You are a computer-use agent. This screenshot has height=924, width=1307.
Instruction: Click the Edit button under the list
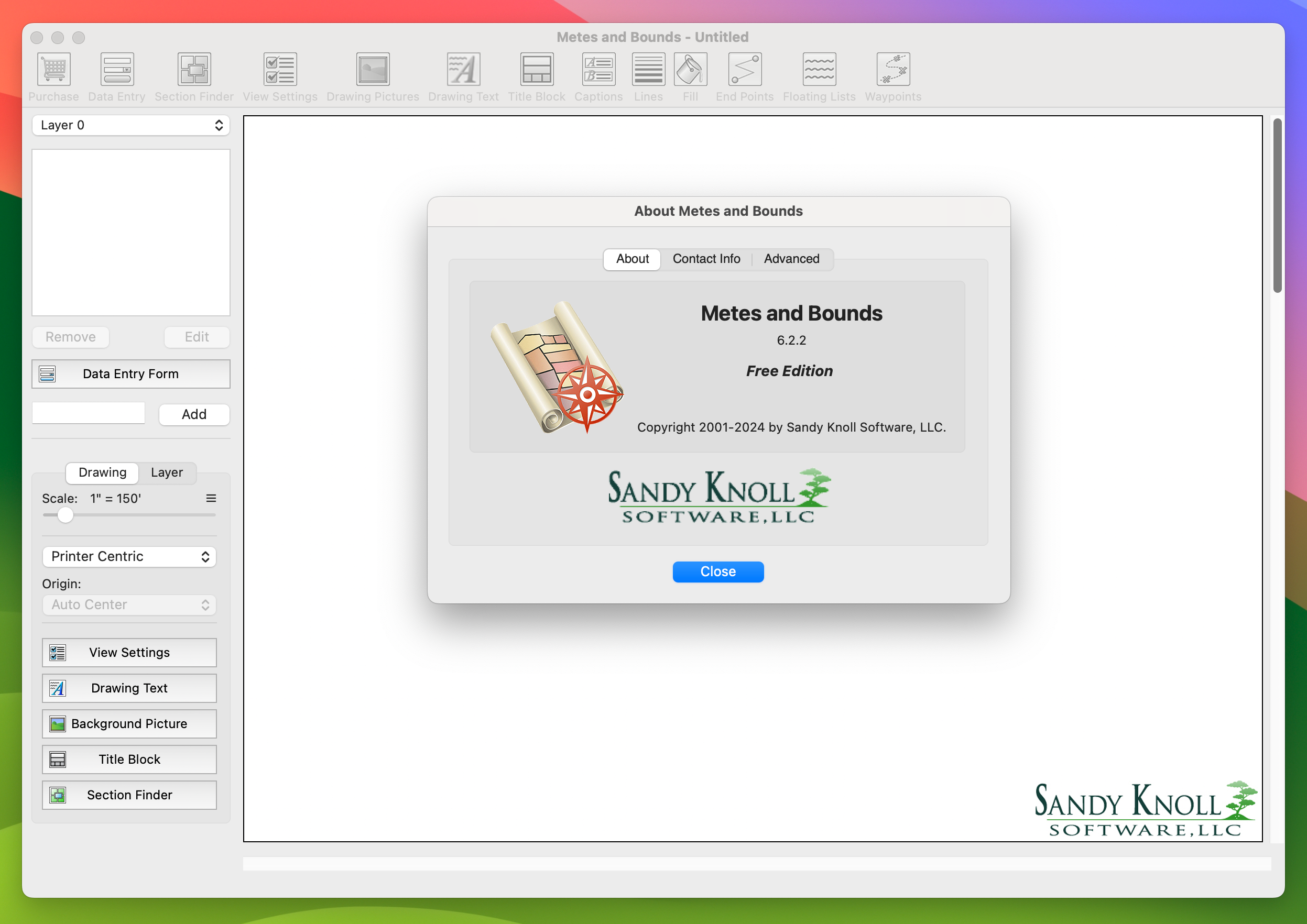(197, 337)
